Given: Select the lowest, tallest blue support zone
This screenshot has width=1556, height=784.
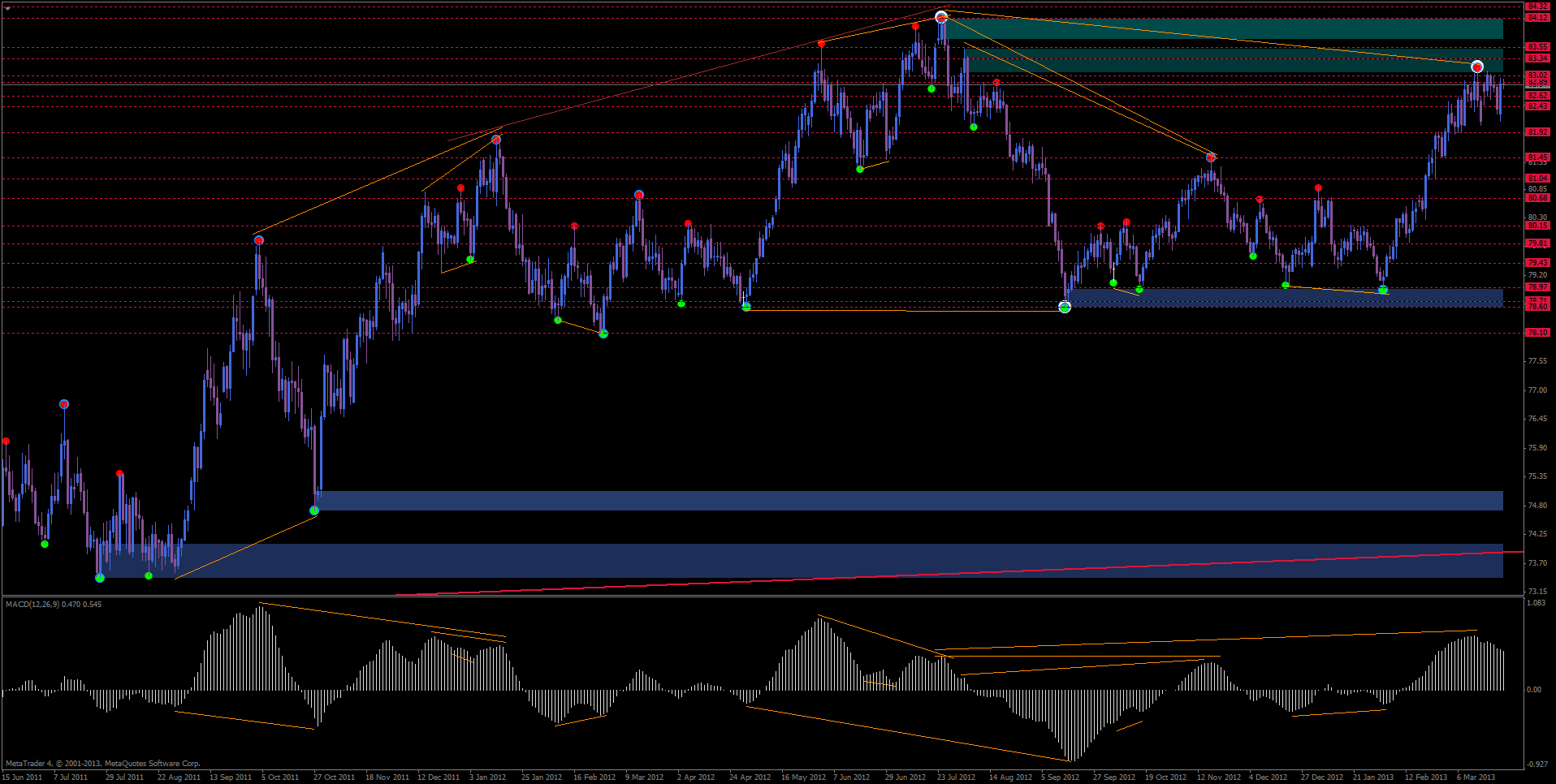Looking at the screenshot, I should pos(812,560).
